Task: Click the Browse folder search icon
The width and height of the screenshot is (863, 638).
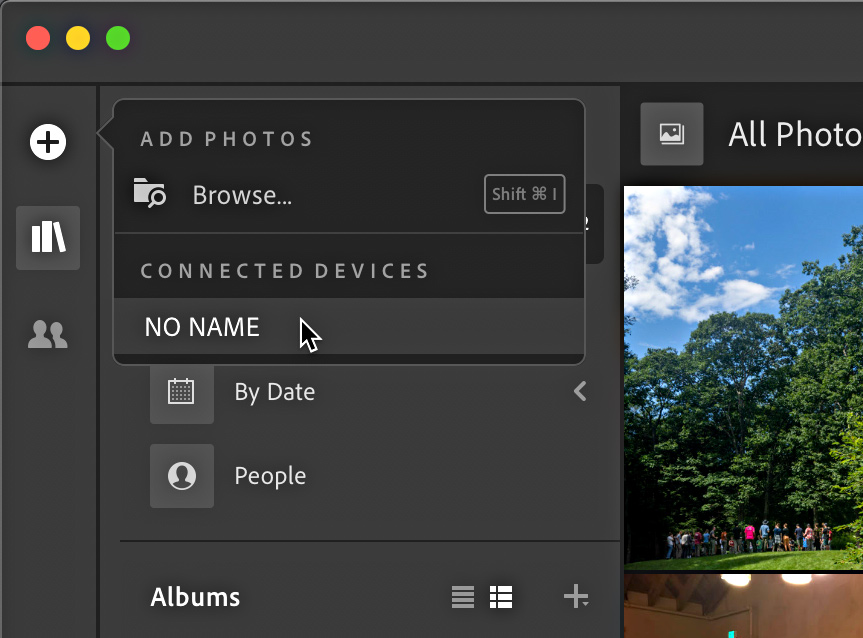Action: [x=150, y=193]
